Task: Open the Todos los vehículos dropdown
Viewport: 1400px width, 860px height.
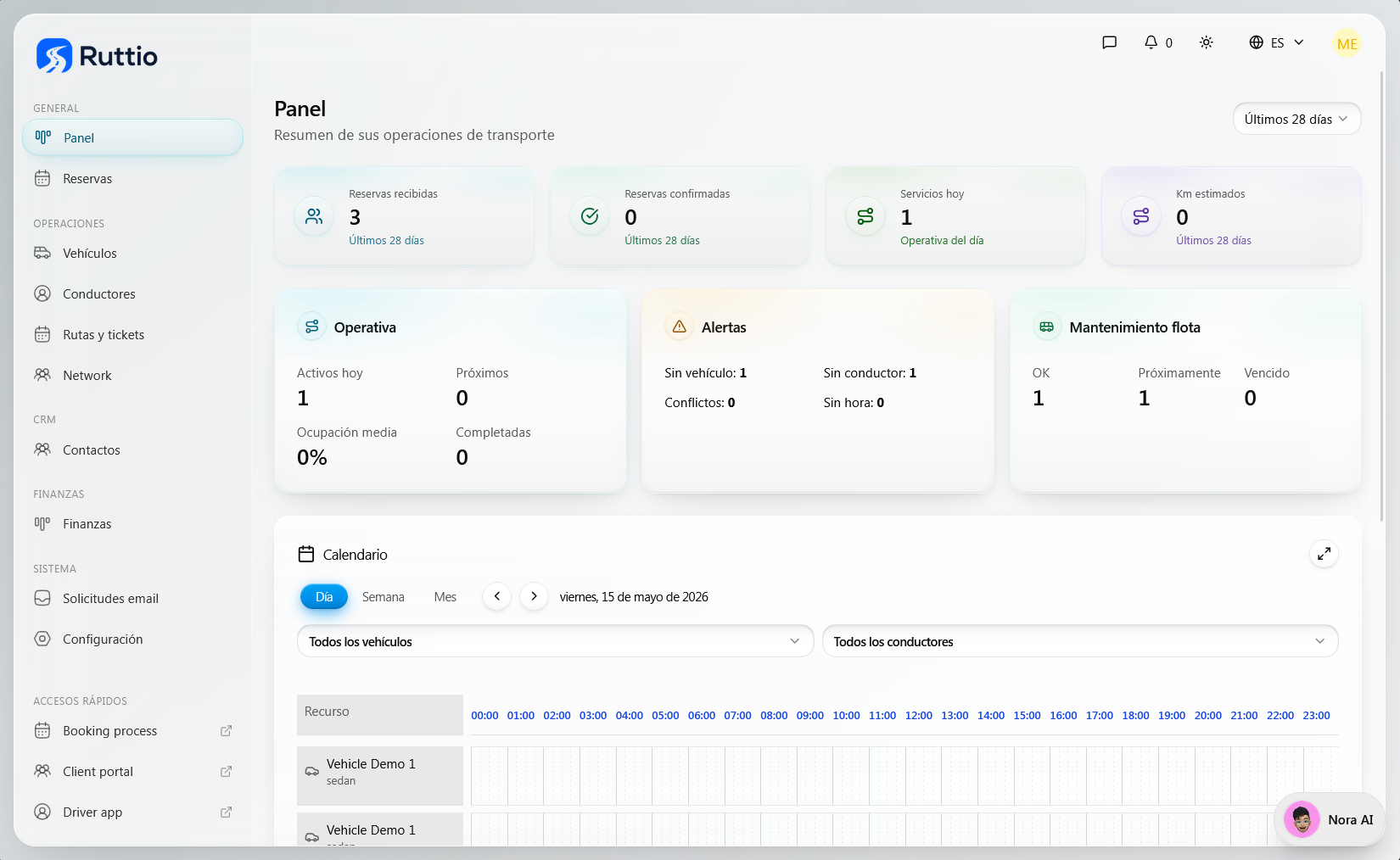Action: click(555, 641)
